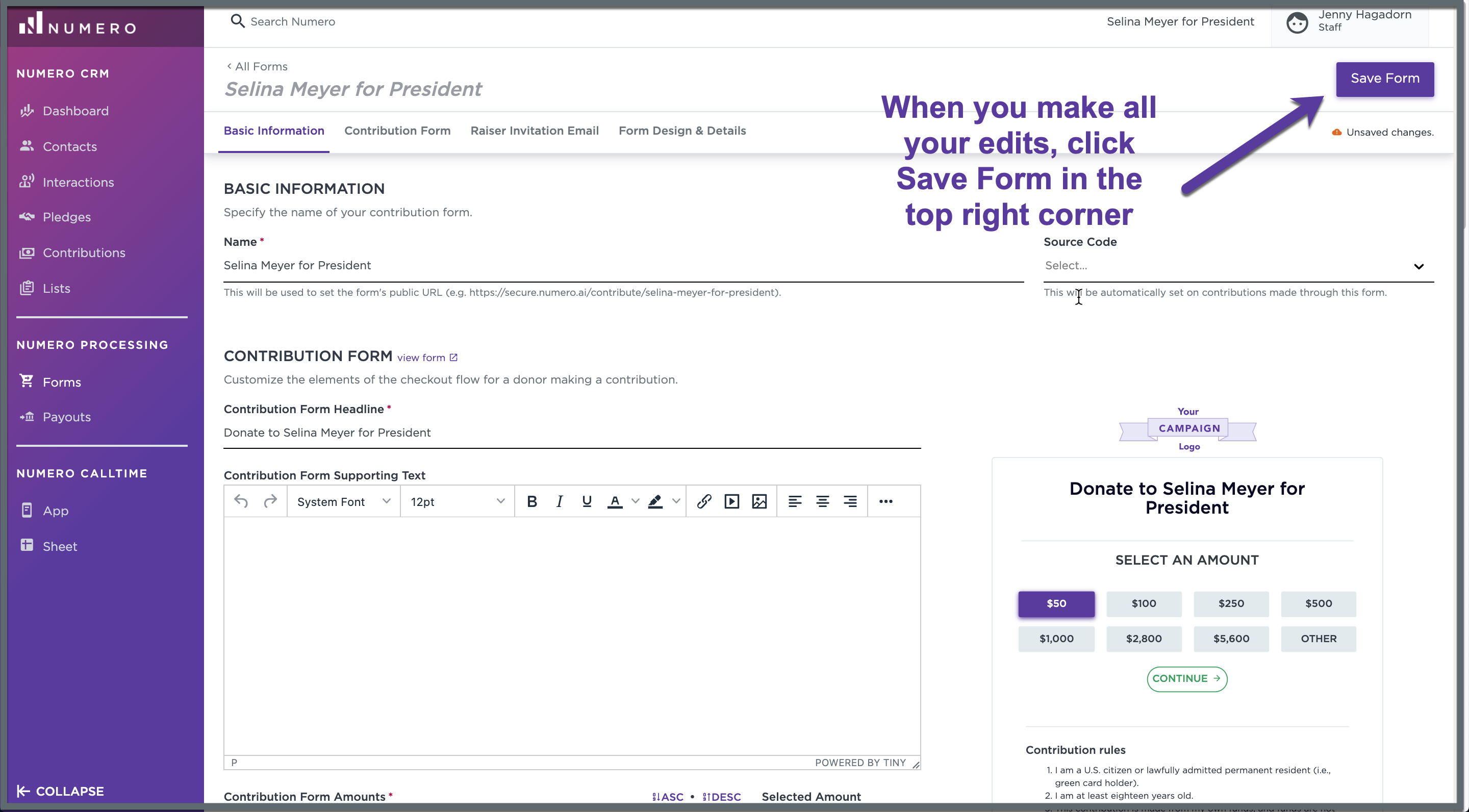Align text center

click(822, 501)
